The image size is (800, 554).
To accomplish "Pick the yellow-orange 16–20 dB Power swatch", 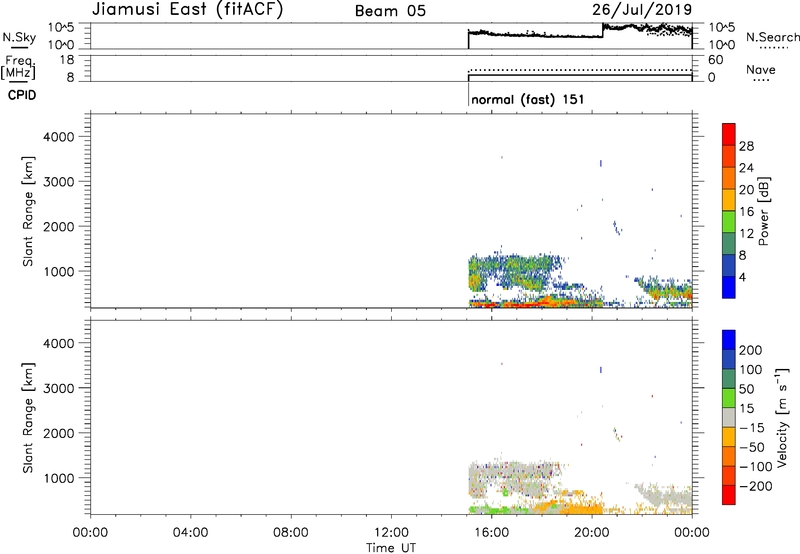I will coord(729,200).
